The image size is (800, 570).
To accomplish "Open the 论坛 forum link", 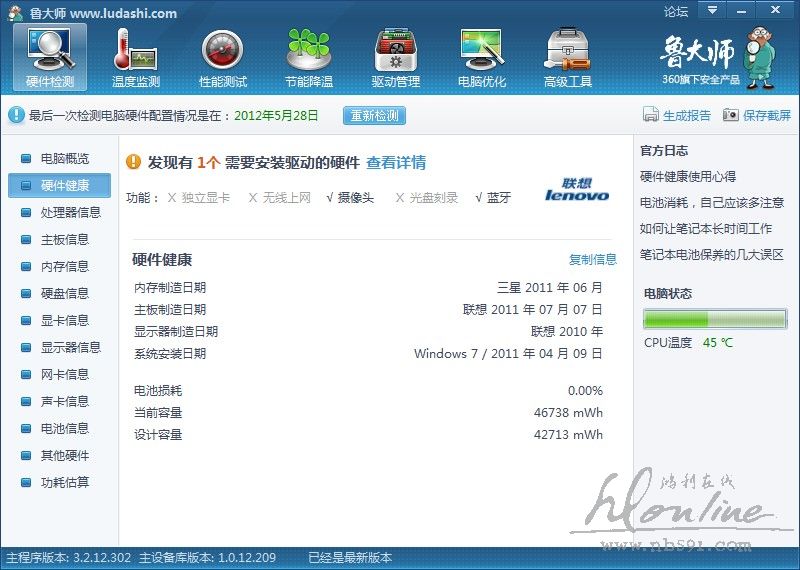I will tap(676, 11).
